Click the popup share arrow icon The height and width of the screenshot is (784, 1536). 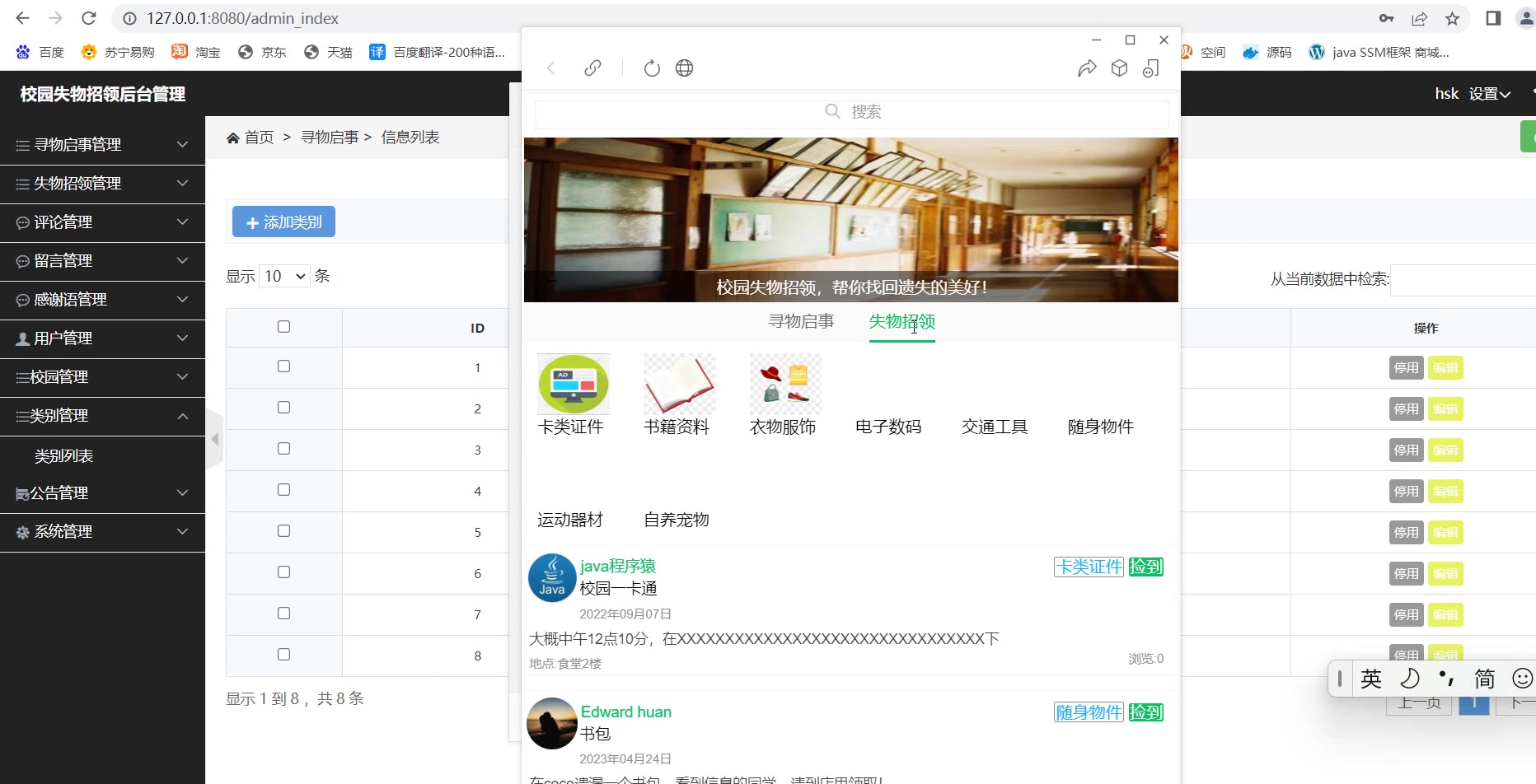click(x=1087, y=68)
